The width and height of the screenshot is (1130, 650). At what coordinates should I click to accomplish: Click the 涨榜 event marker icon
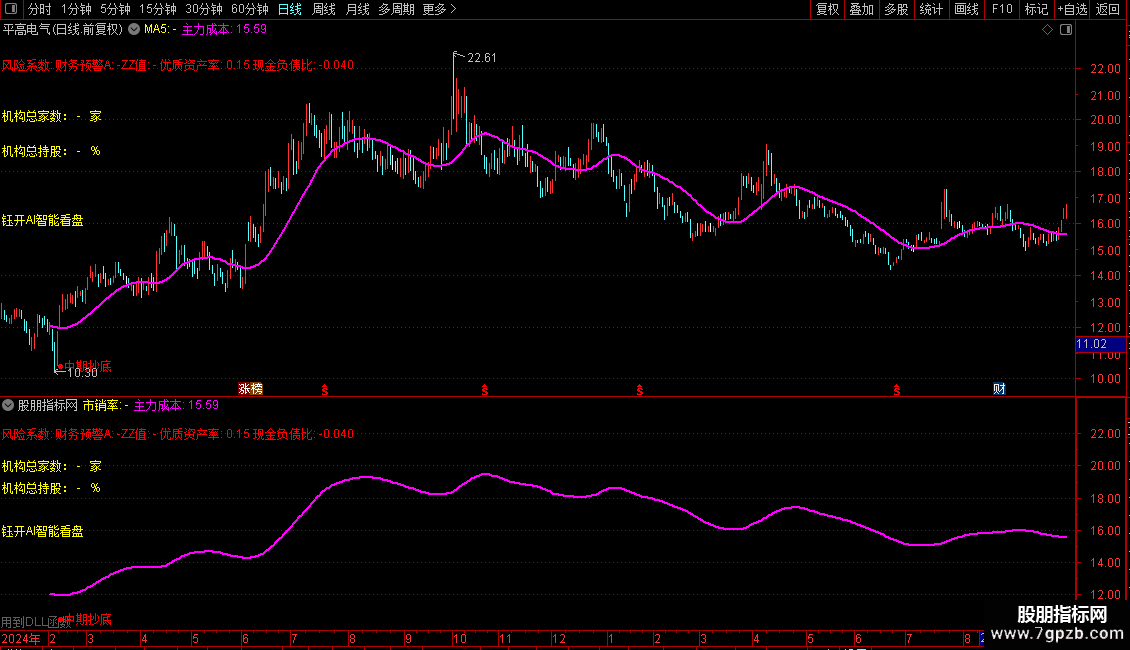[x=250, y=388]
